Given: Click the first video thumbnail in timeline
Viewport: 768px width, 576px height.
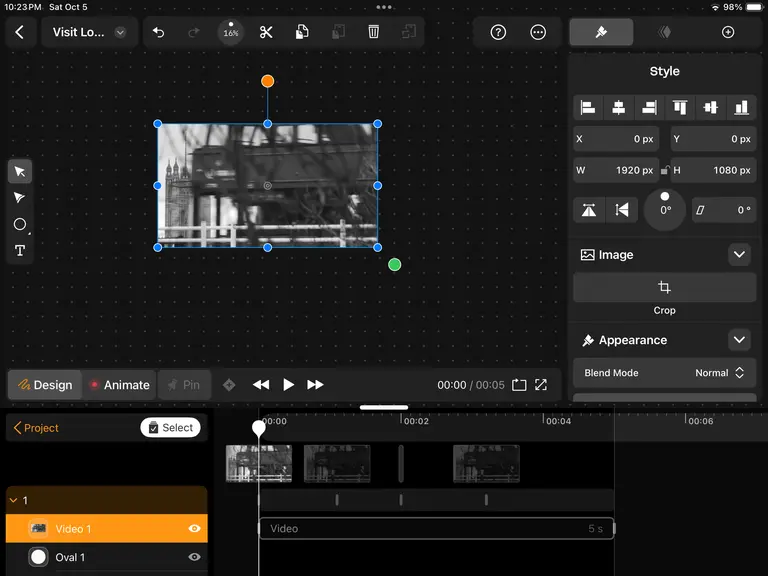Looking at the screenshot, I should [x=259, y=463].
